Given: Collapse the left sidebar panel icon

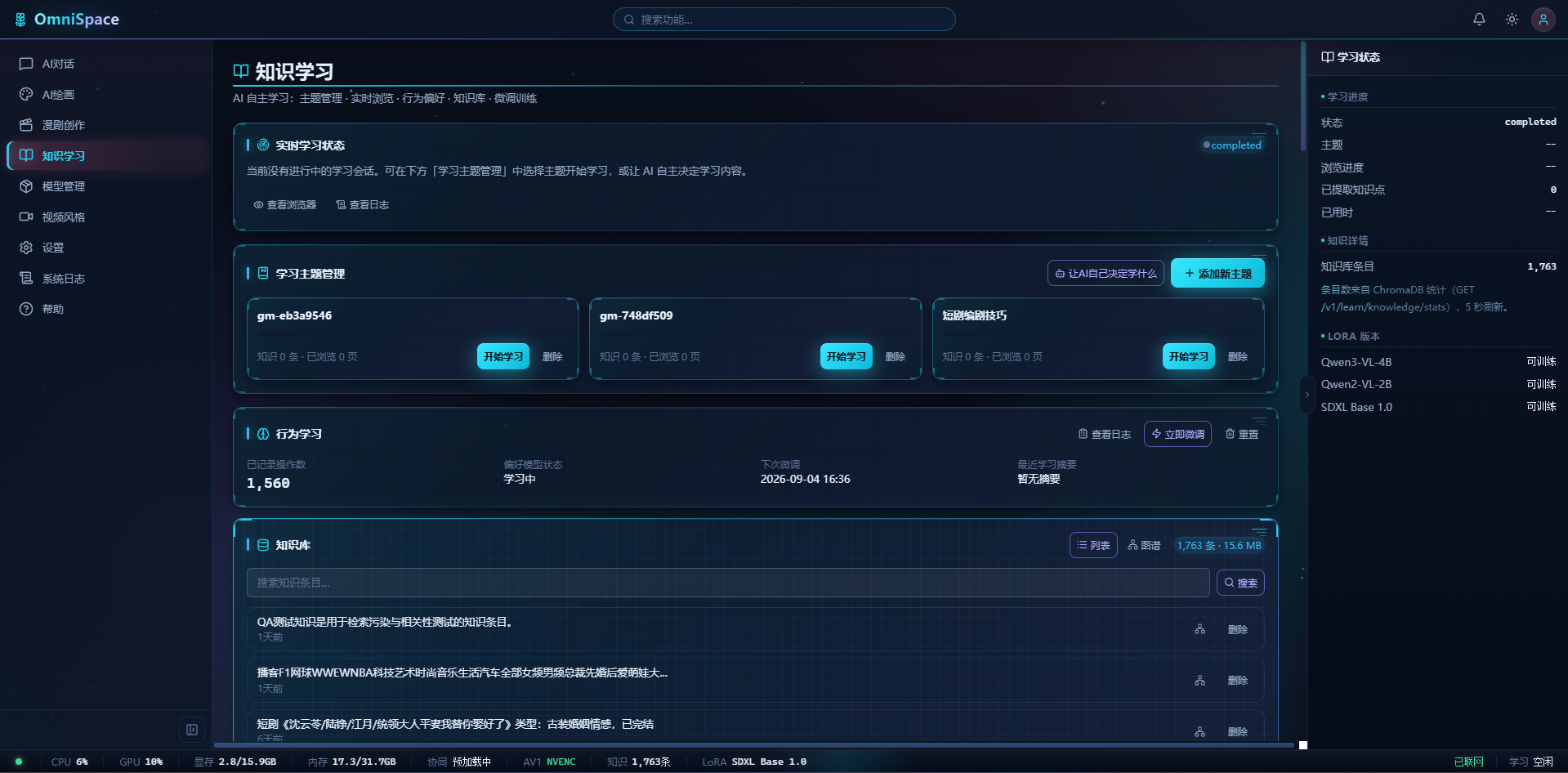Looking at the screenshot, I should tap(192, 730).
